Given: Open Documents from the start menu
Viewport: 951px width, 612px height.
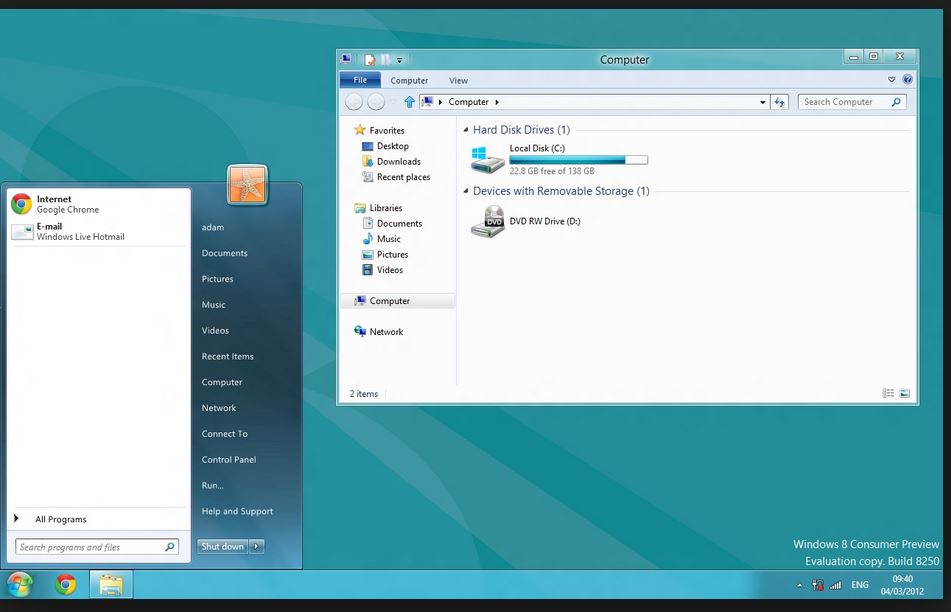Looking at the screenshot, I should 224,253.
